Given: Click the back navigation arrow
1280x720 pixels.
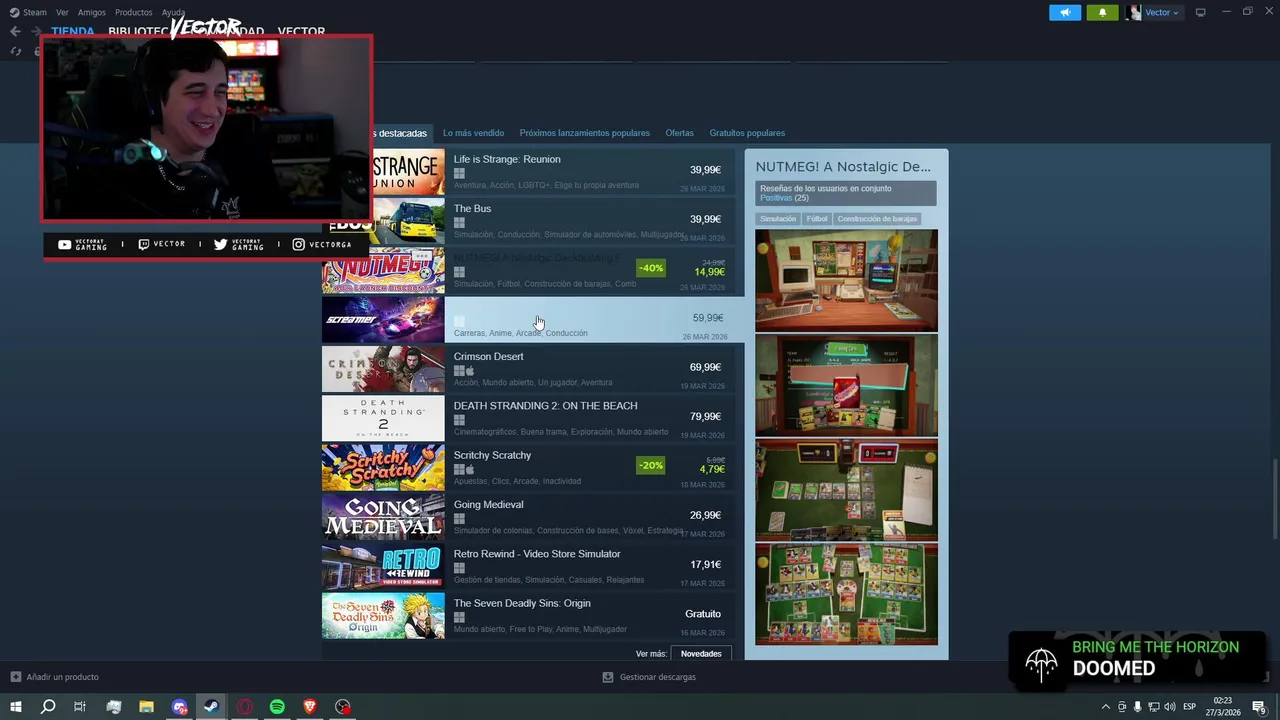Looking at the screenshot, I should [15, 31].
